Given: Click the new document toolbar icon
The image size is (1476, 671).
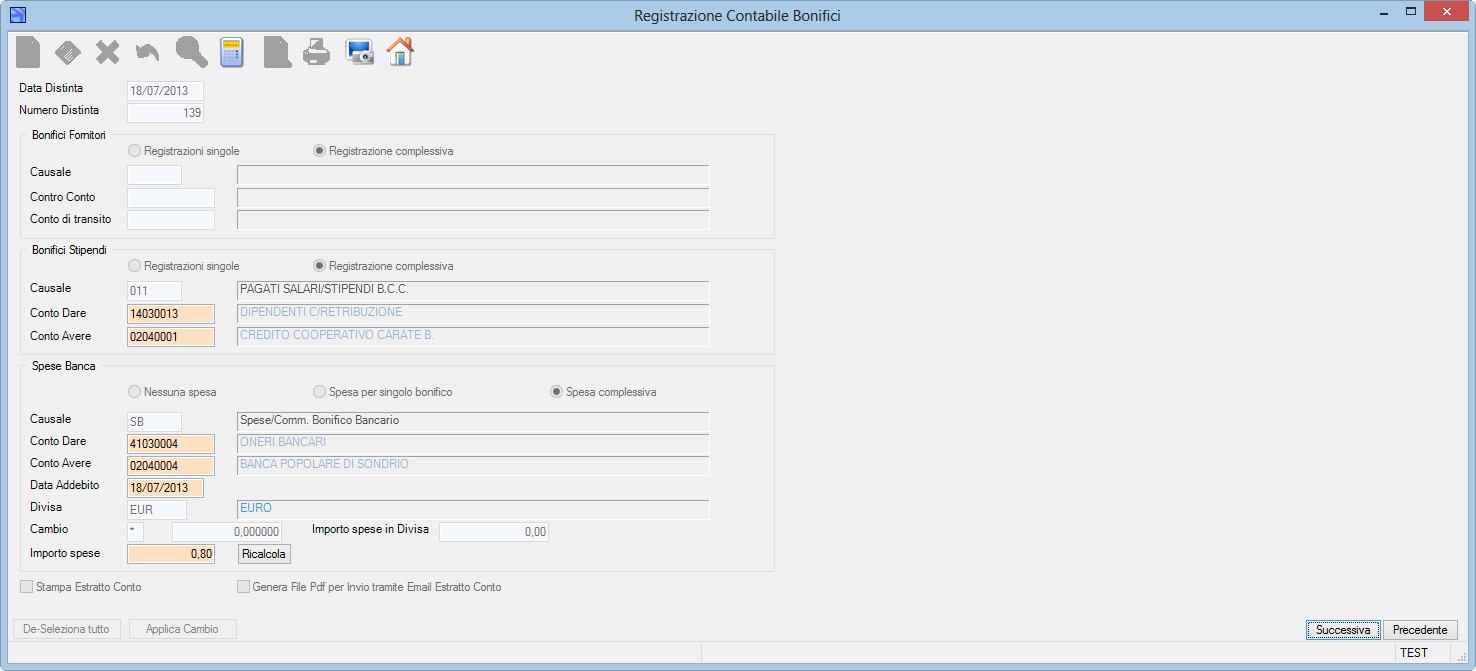Looking at the screenshot, I should coord(28,51).
